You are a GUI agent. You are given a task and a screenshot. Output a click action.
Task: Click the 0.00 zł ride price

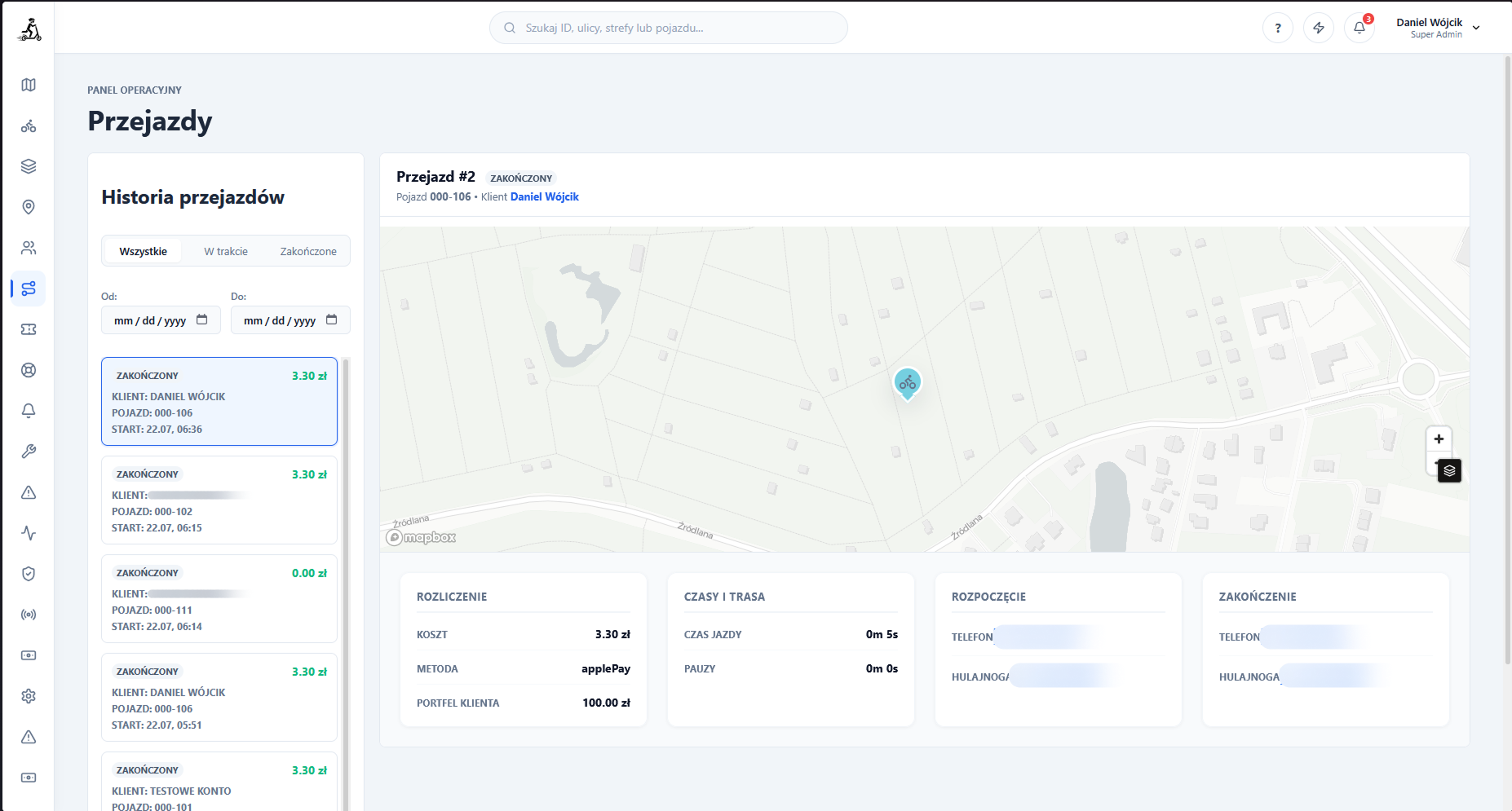click(309, 573)
